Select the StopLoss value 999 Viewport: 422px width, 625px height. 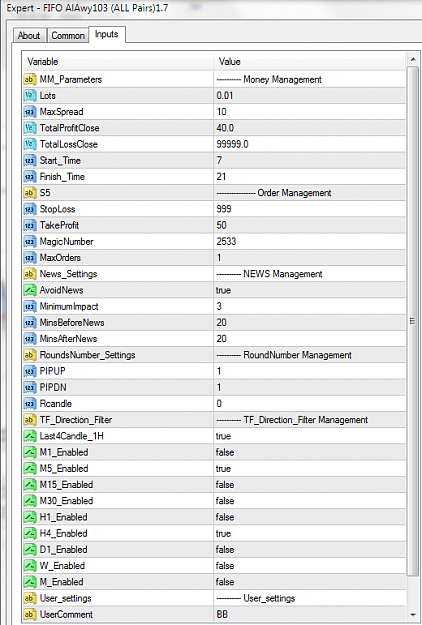tap(224, 209)
